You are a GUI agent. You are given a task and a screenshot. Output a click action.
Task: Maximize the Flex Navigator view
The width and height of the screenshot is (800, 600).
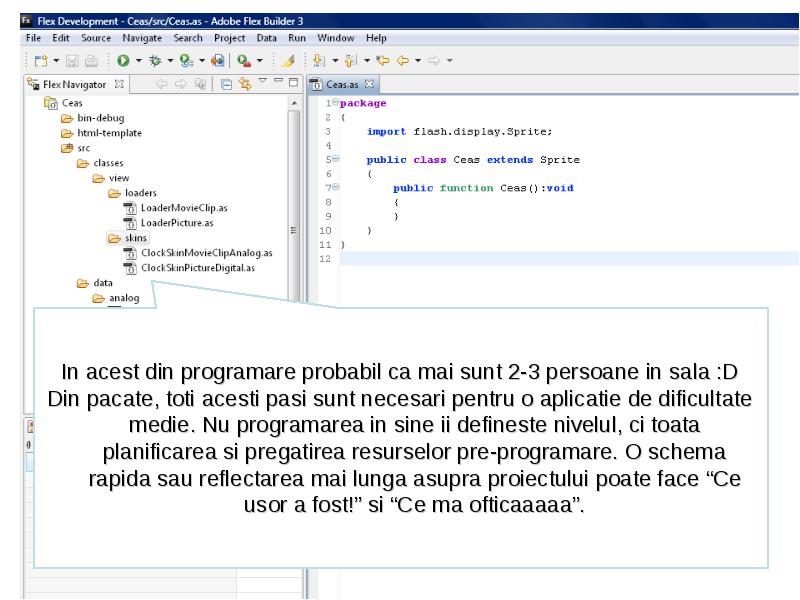(293, 82)
